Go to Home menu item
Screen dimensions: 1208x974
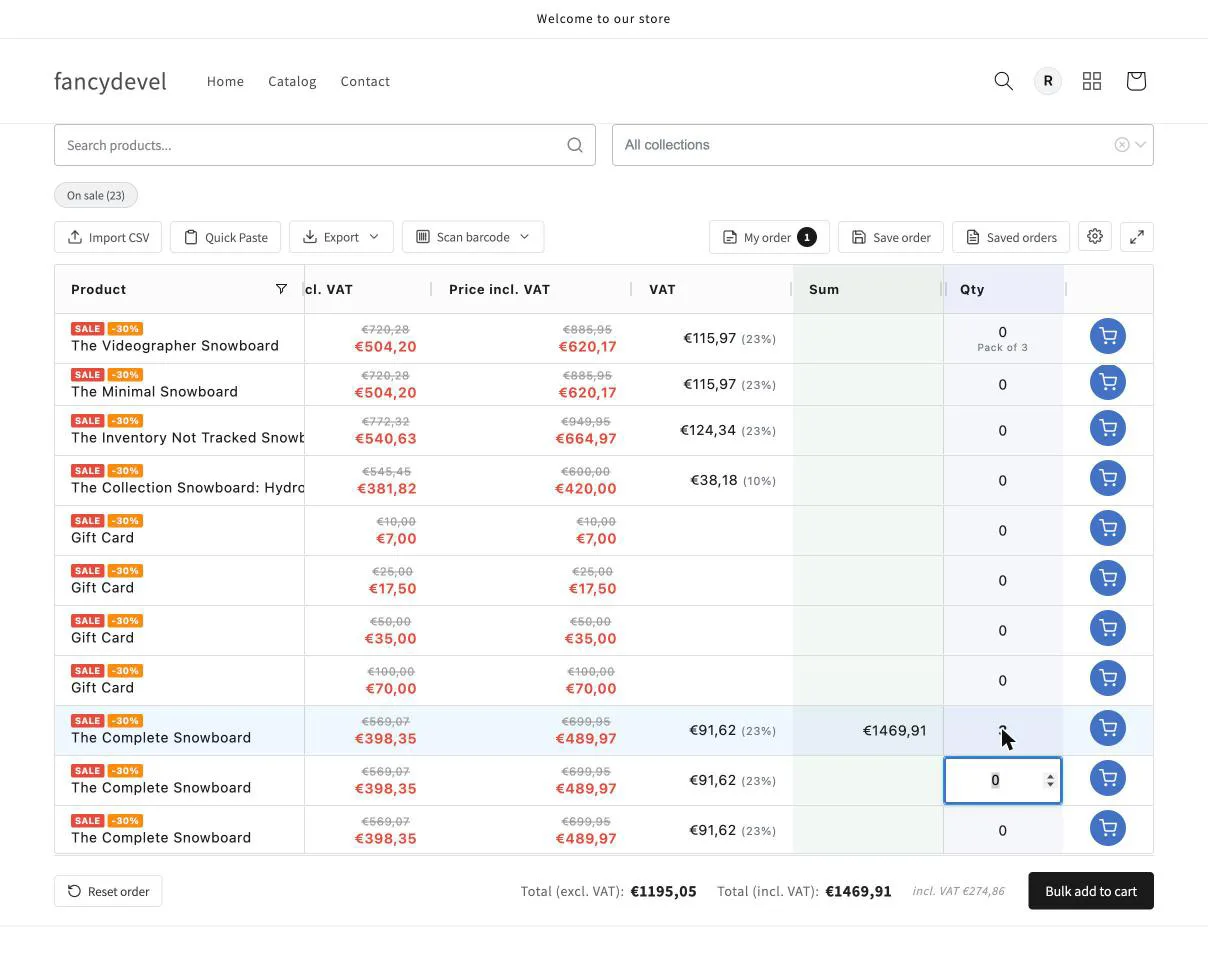click(225, 81)
